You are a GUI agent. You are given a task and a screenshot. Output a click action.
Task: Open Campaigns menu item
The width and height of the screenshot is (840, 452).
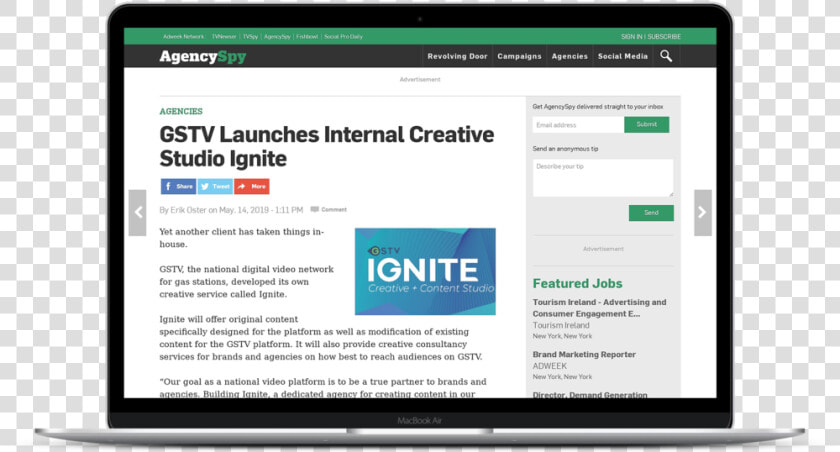coord(519,56)
